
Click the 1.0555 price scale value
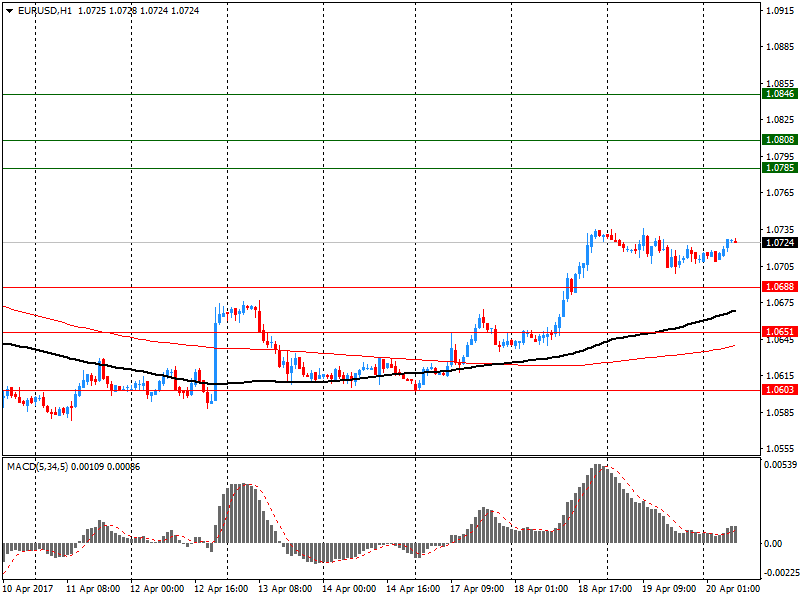click(780, 449)
